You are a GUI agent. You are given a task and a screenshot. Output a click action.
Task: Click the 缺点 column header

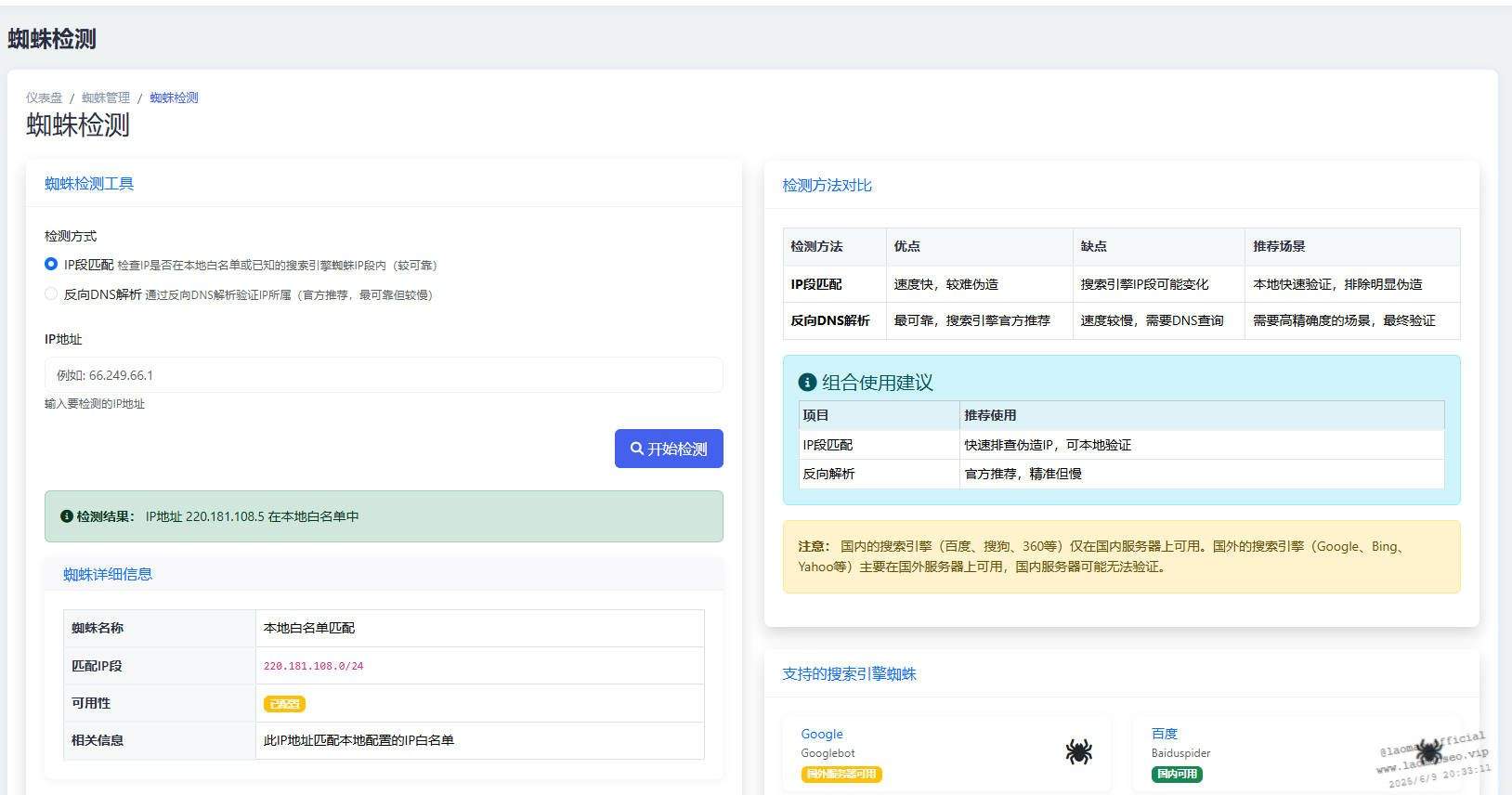pyautogui.click(x=1159, y=246)
